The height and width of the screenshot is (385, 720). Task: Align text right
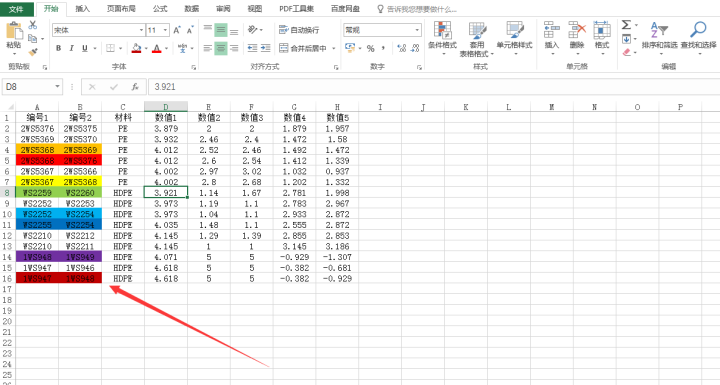click(234, 48)
